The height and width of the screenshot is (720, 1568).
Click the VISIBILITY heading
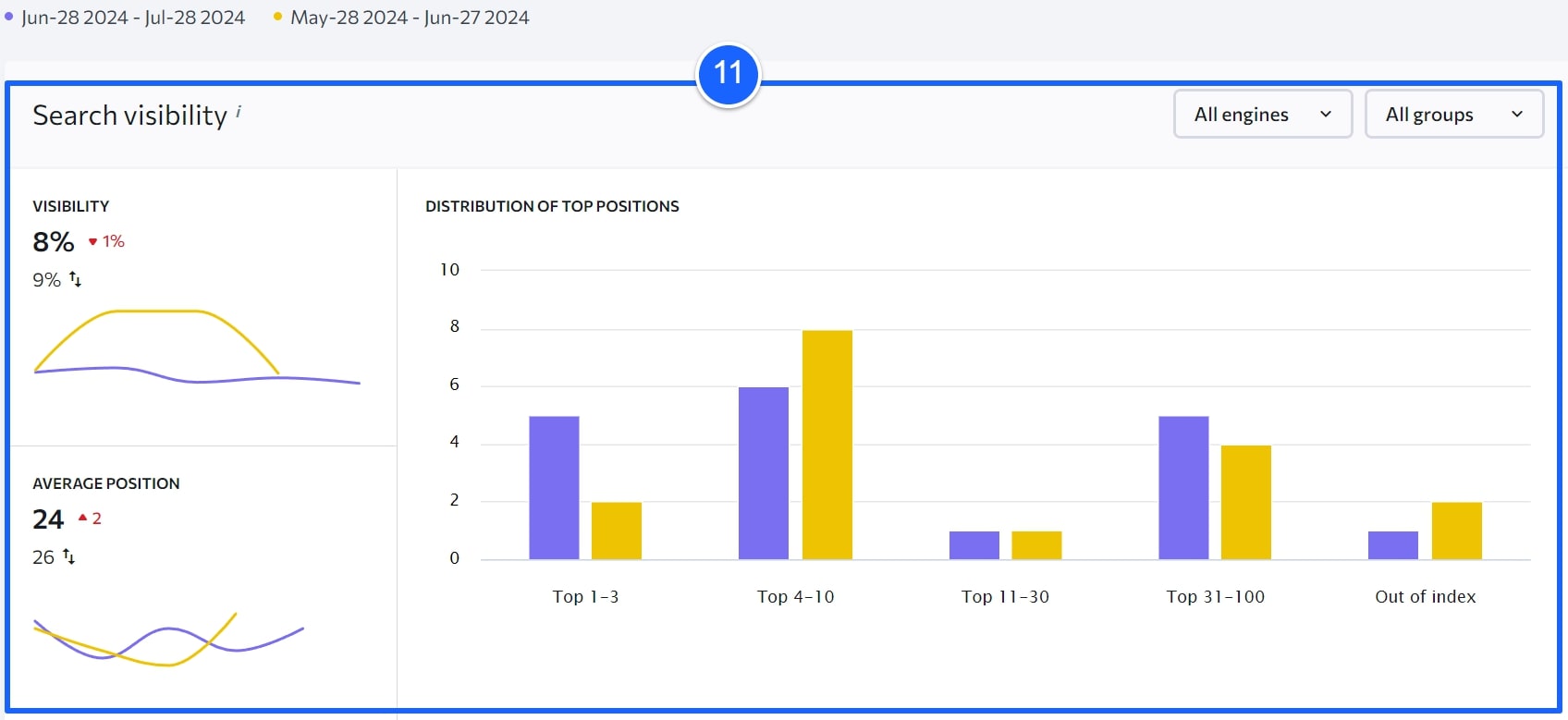[71, 206]
